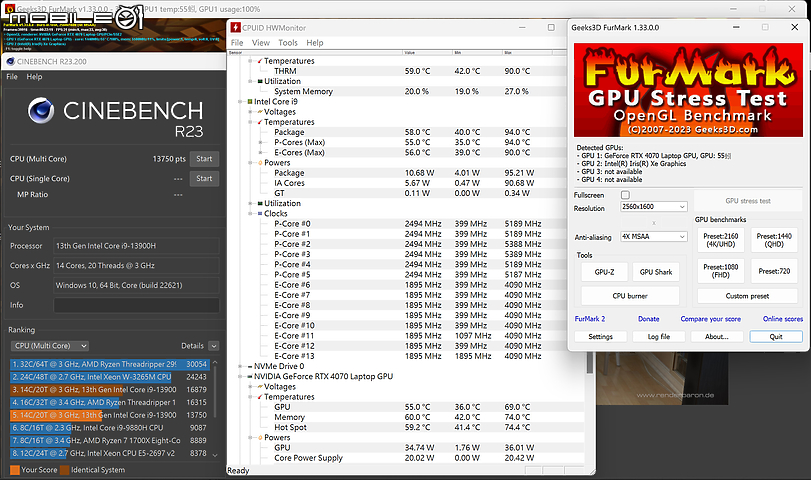Viewport: 811px width, 480px height.
Task: Expand the NVMe Drive 0 tree node
Action: point(240,366)
